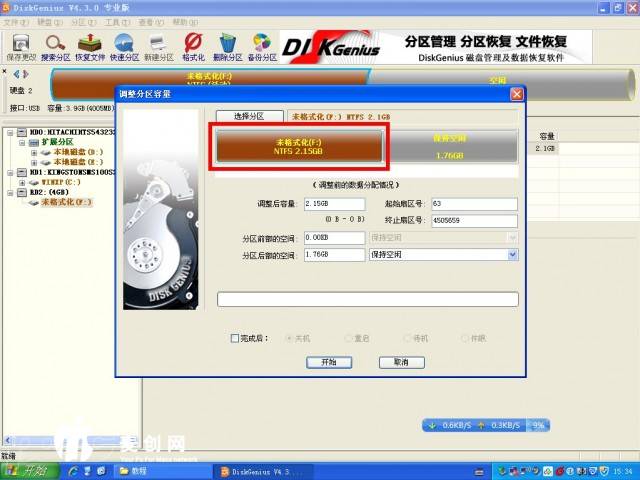Viewport: 640px width, 480px height.
Task: Click the 删除分区 (delete partition) trash icon
Action: pos(228,45)
